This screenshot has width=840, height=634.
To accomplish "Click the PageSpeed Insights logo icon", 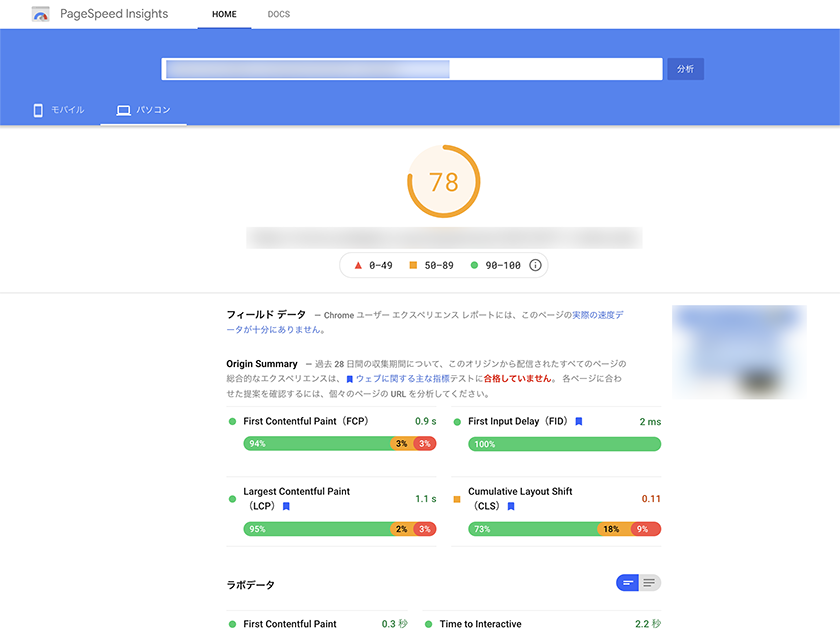I will pyautogui.click(x=40, y=15).
